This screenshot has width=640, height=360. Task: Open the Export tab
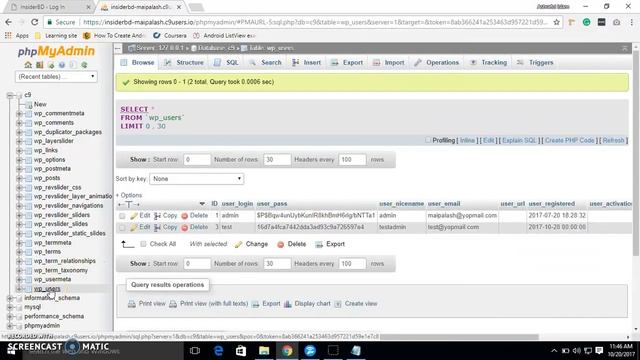click(347, 62)
